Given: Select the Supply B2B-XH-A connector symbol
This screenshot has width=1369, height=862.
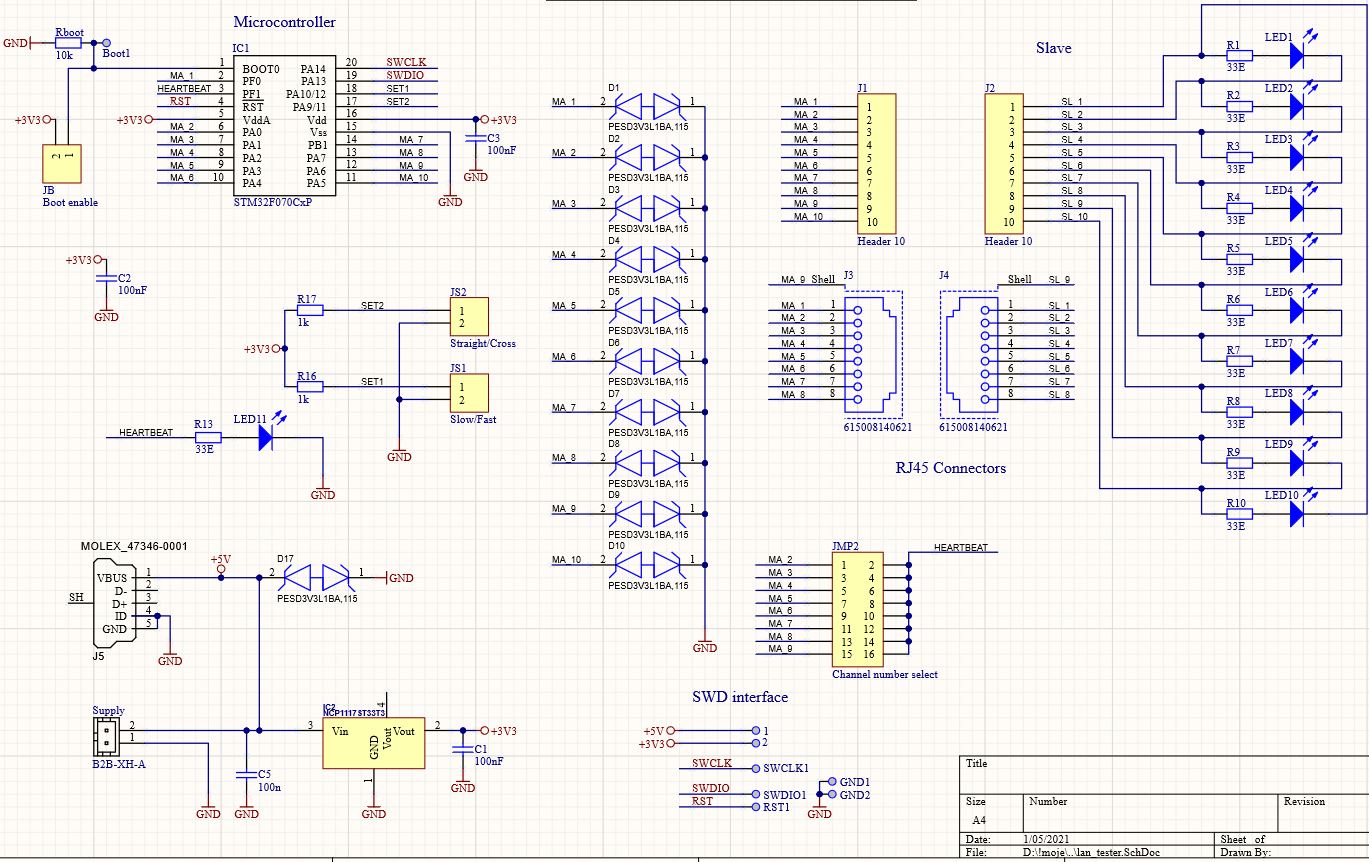Looking at the screenshot, I should [x=105, y=737].
